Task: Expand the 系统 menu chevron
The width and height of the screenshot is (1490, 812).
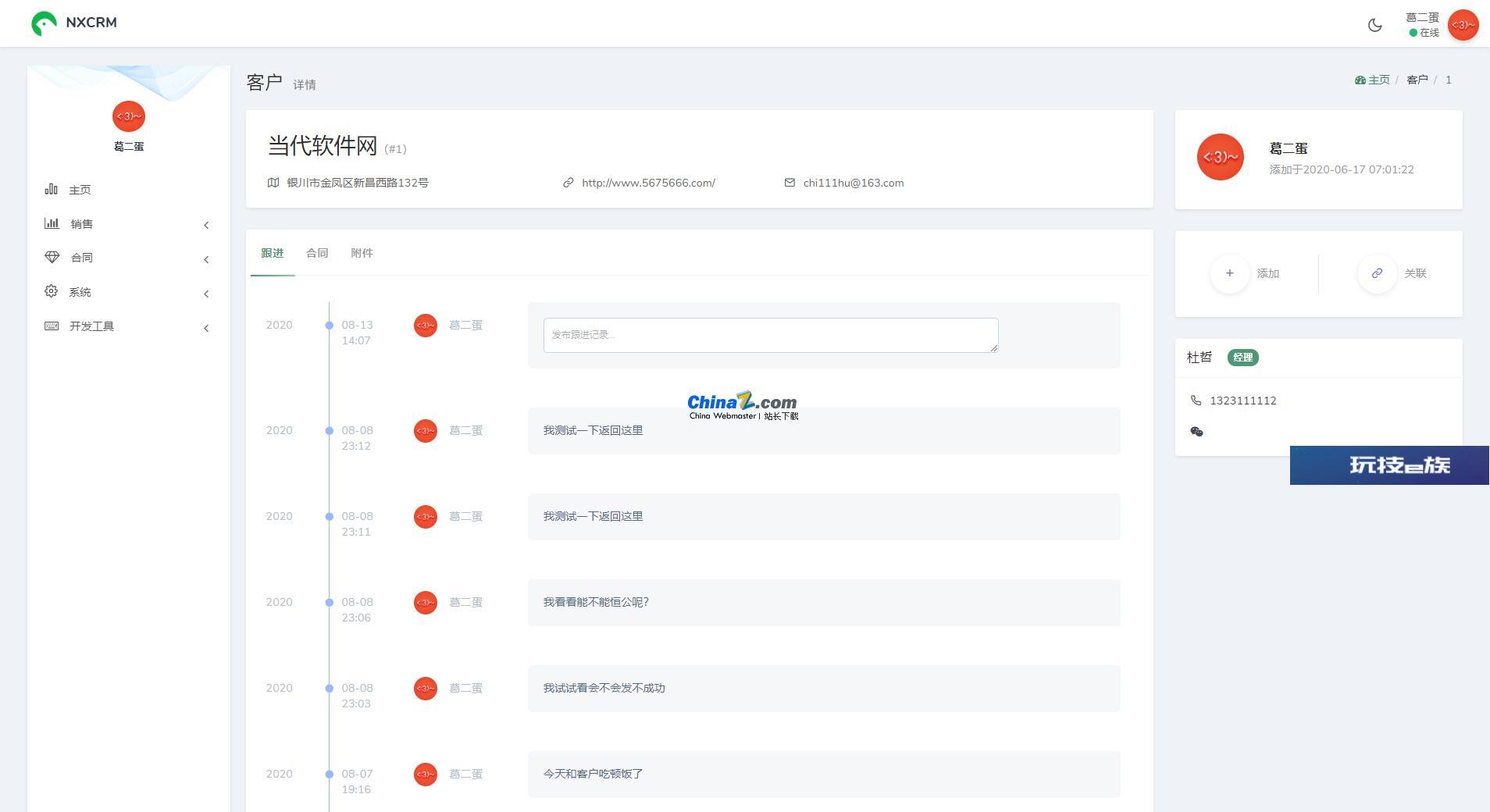Action: point(206,294)
